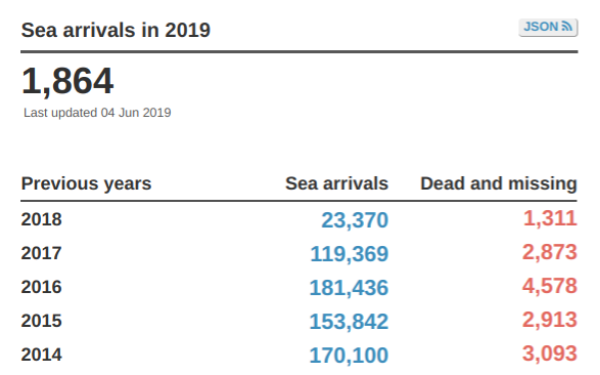Open the 2016 sea arrivals figure 181,436
600x375 pixels.
349,288
